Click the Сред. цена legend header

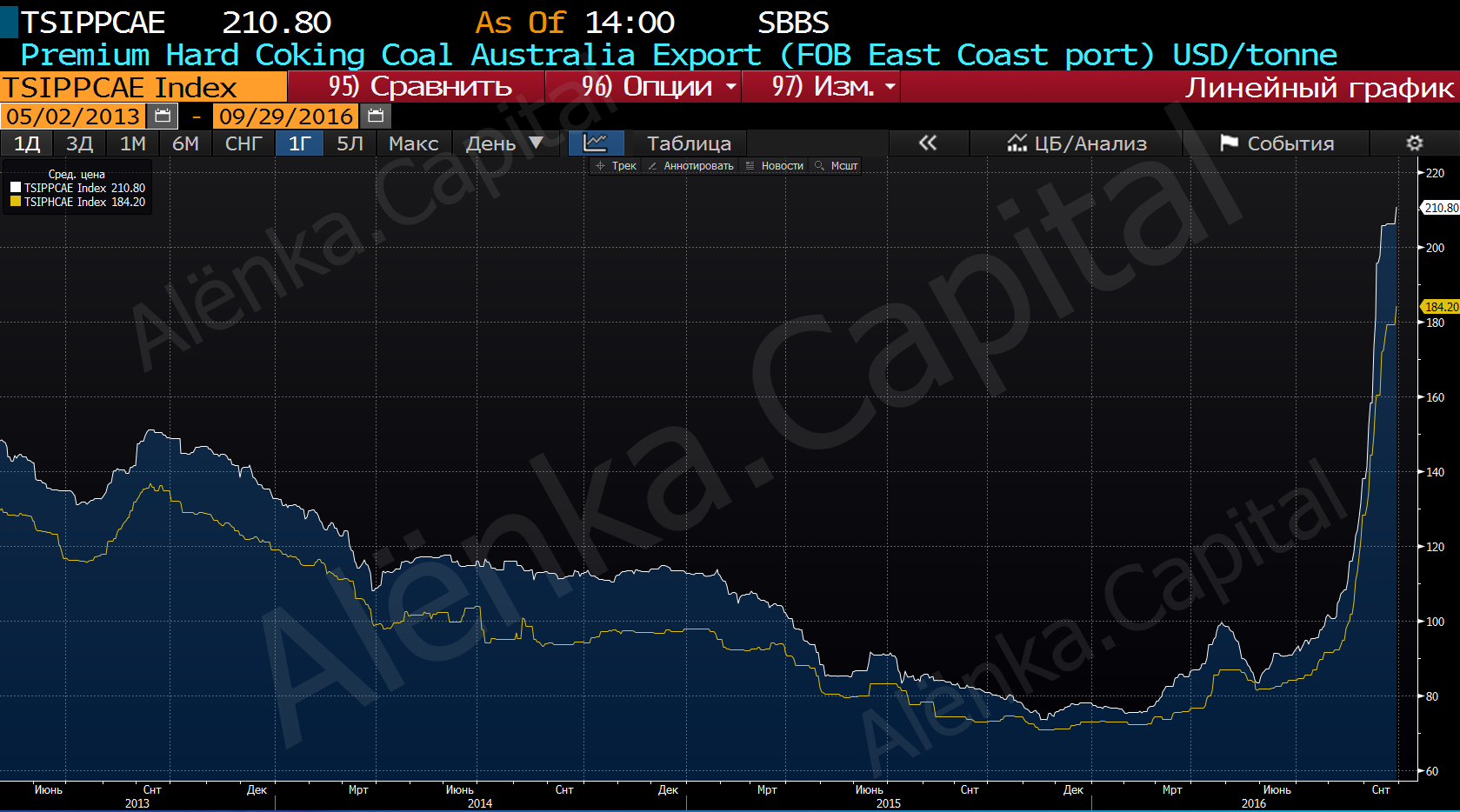pyautogui.click(x=77, y=174)
